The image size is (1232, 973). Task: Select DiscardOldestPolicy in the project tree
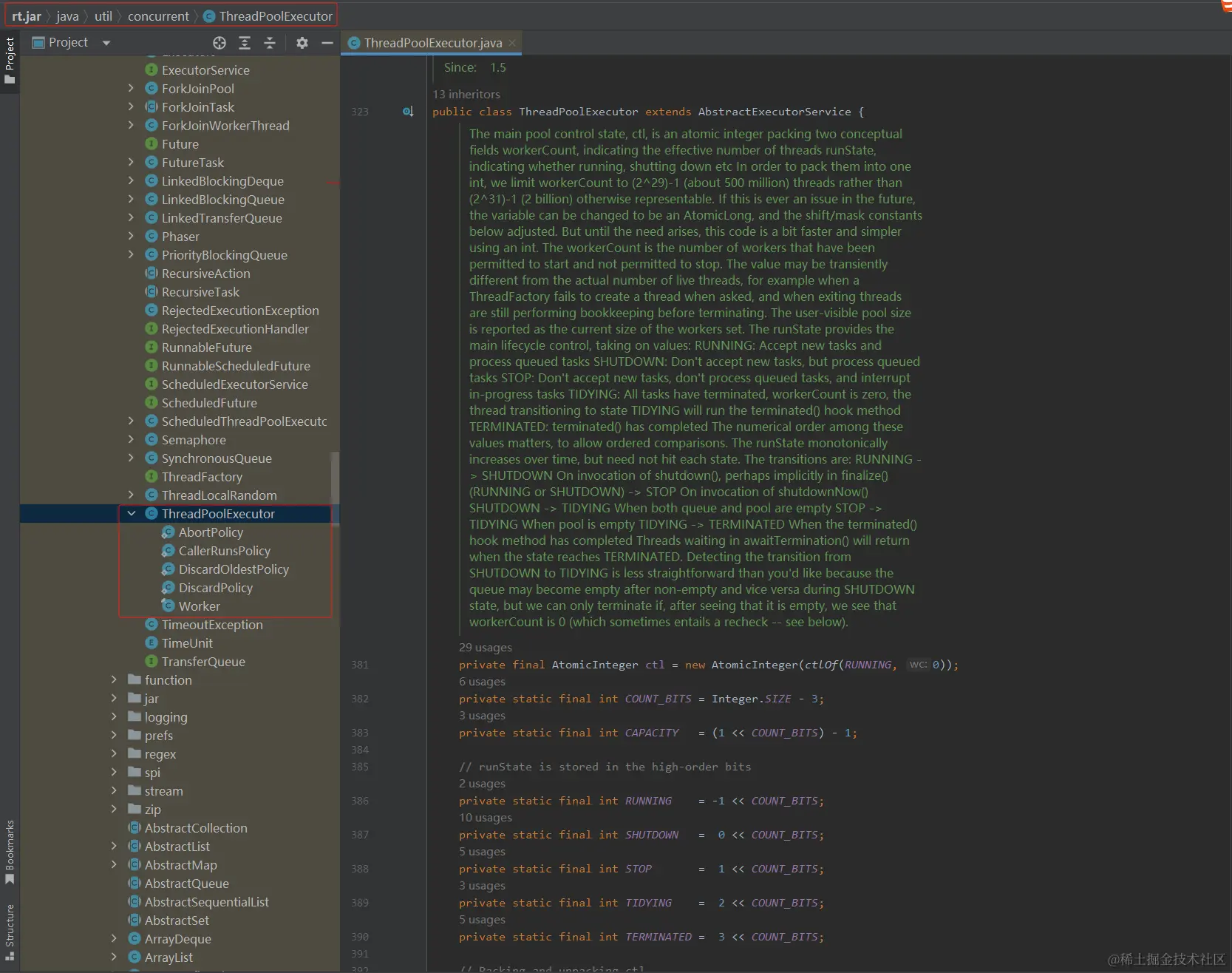(x=234, y=569)
